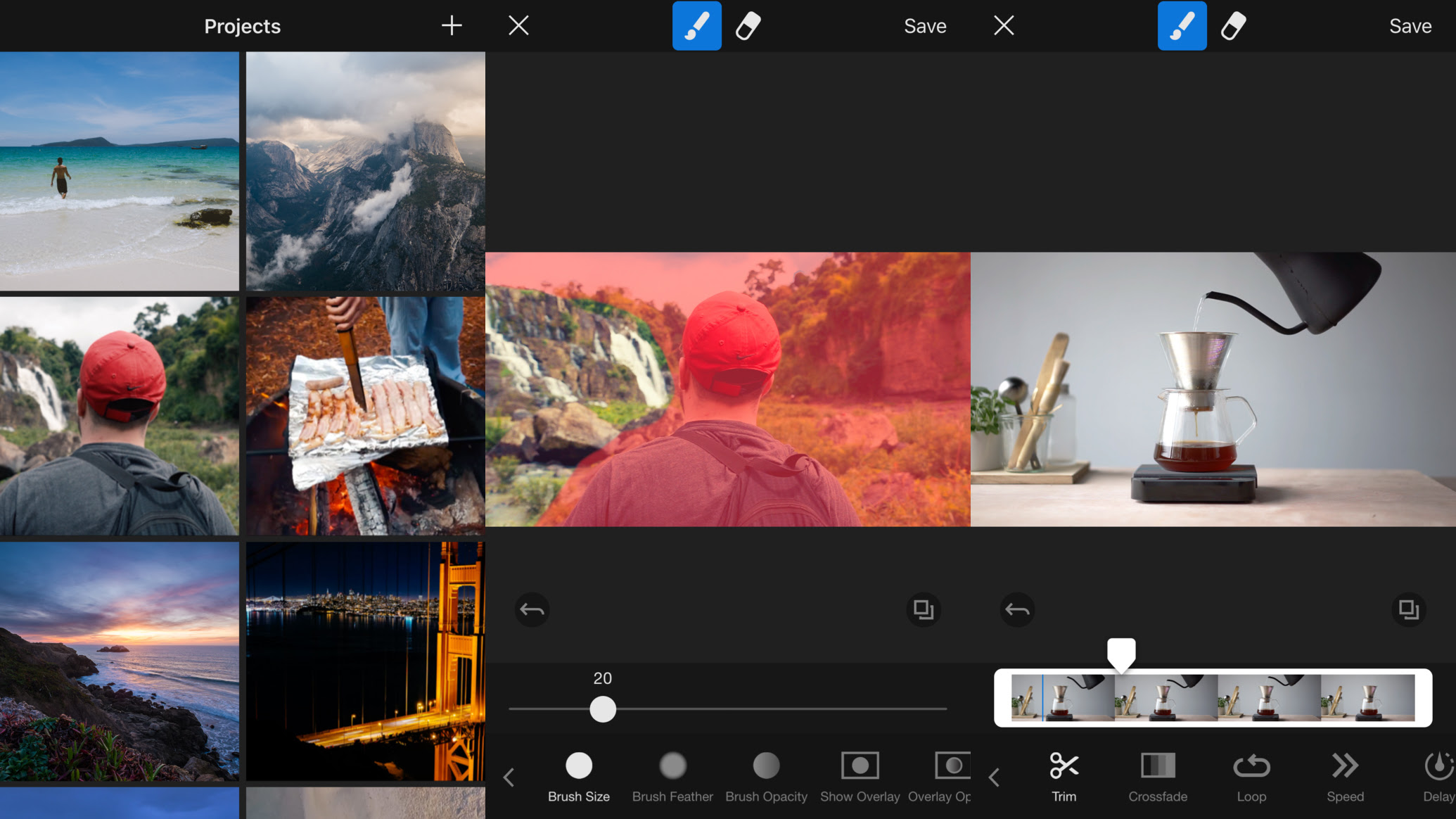
Task: Click the red masked hiker canvas image
Action: pos(728,389)
